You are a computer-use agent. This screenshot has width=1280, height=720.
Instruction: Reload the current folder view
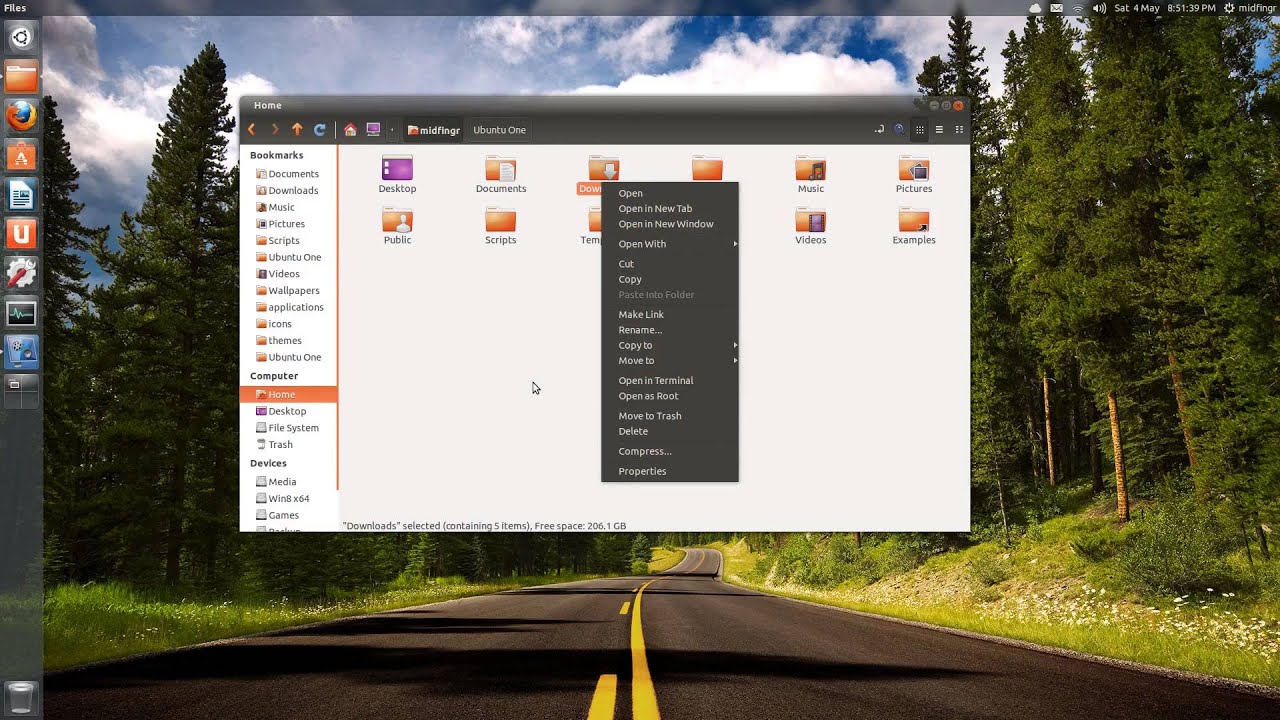tap(320, 130)
